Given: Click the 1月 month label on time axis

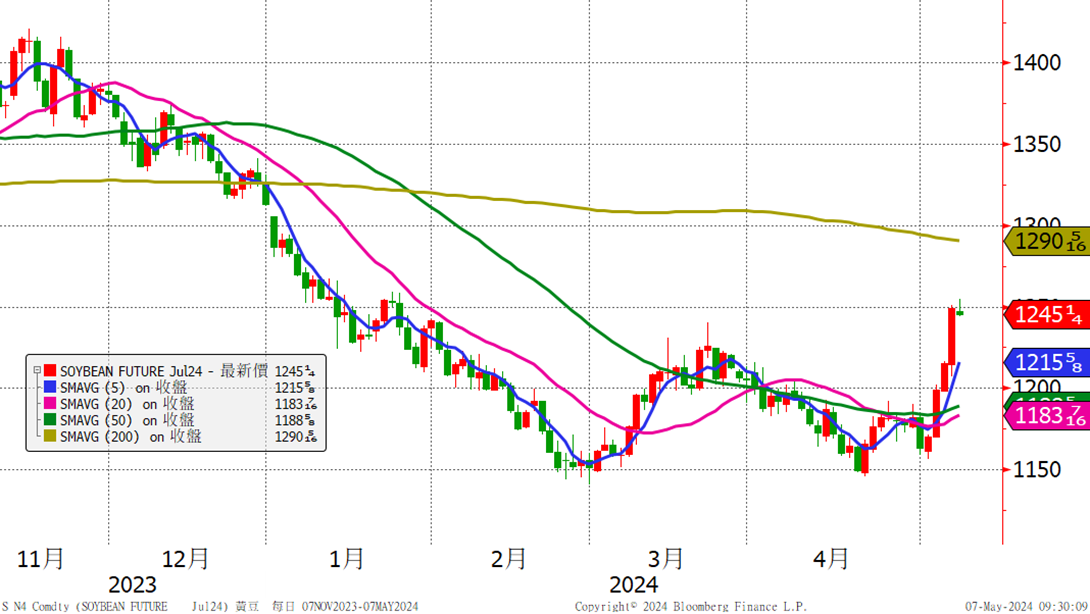Looking at the screenshot, I should point(346,558).
